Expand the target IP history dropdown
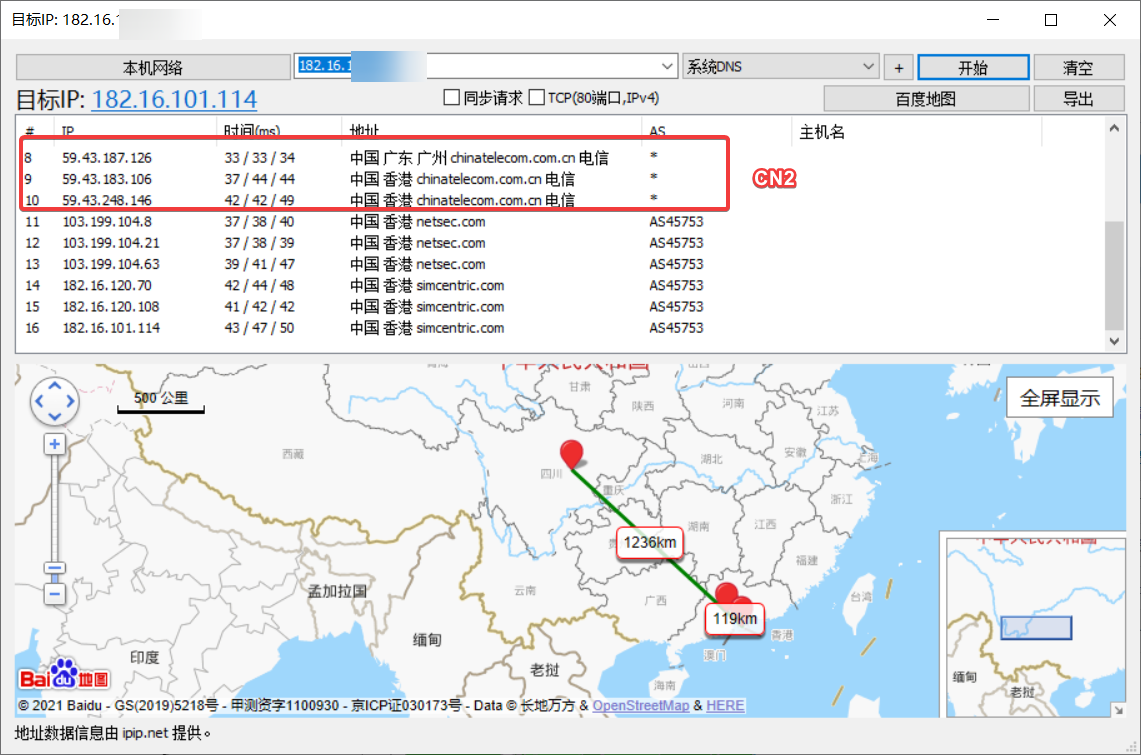The image size is (1141, 755). 667,66
